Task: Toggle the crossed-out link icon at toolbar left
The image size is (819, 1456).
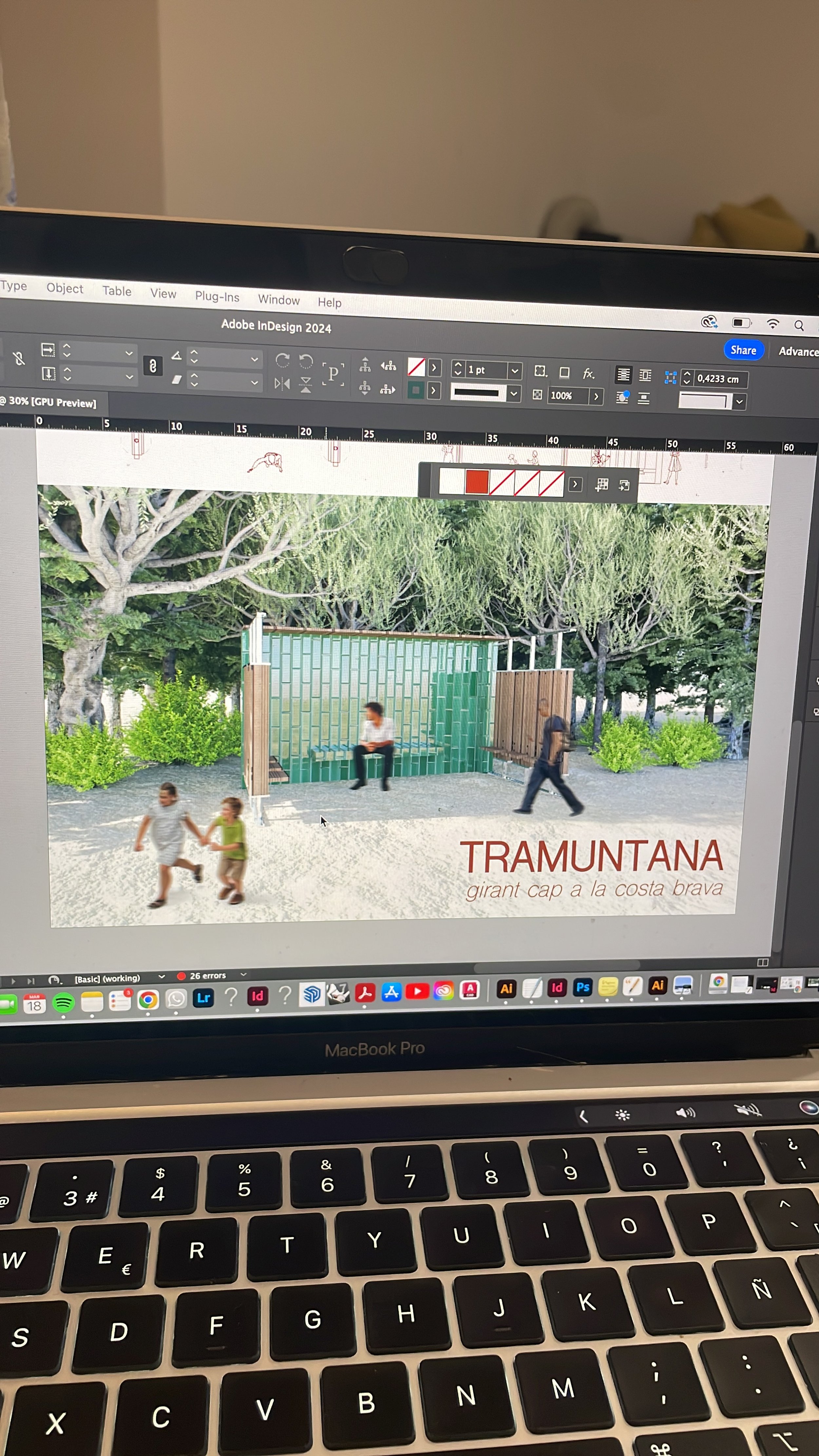Action: click(x=19, y=358)
